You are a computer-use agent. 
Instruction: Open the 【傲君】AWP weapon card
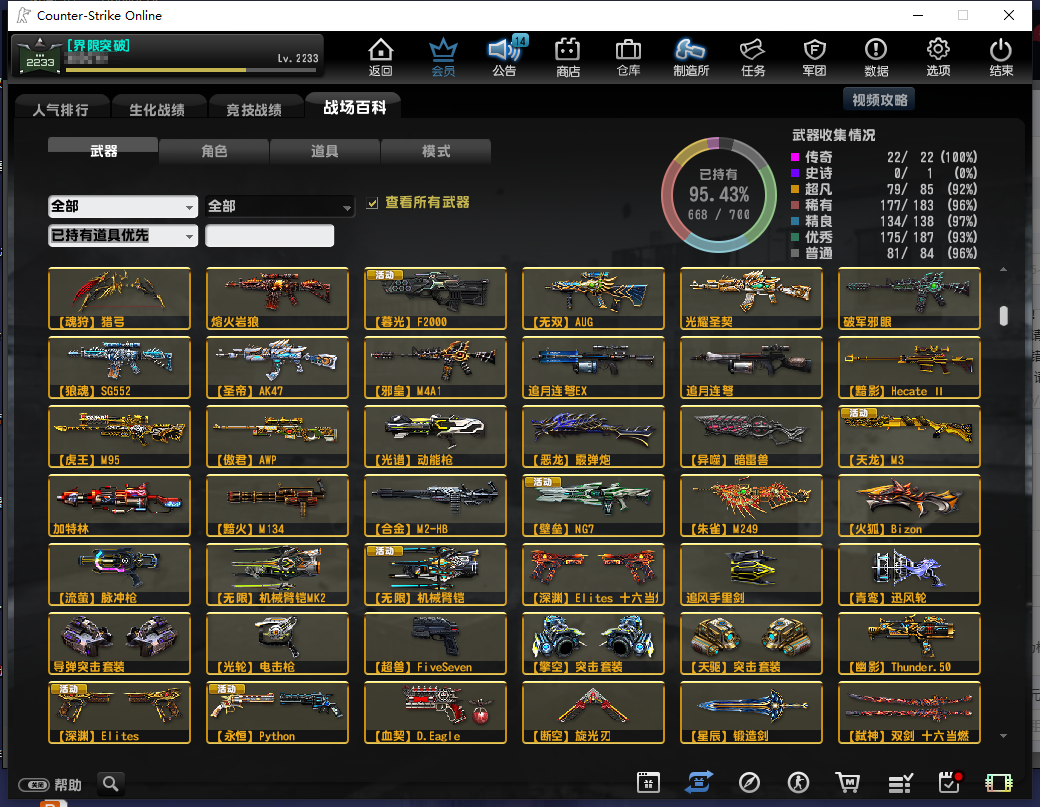277,436
